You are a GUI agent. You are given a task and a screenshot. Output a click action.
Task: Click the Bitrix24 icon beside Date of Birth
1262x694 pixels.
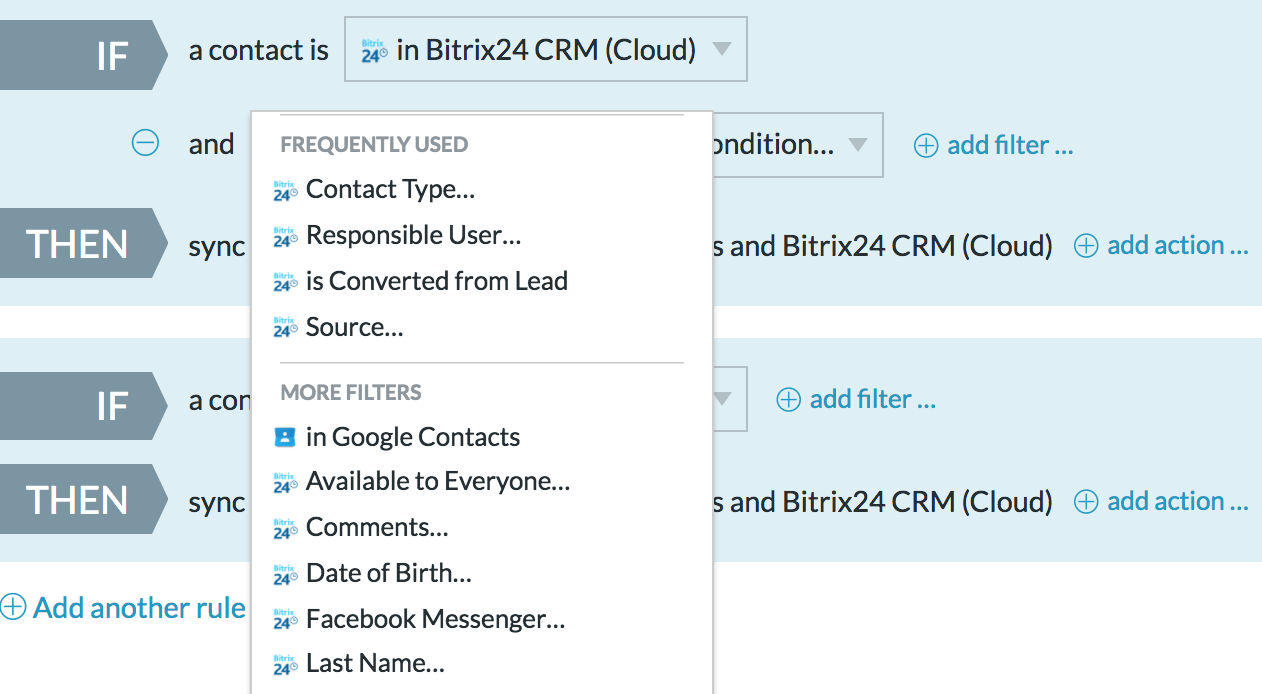(x=286, y=574)
